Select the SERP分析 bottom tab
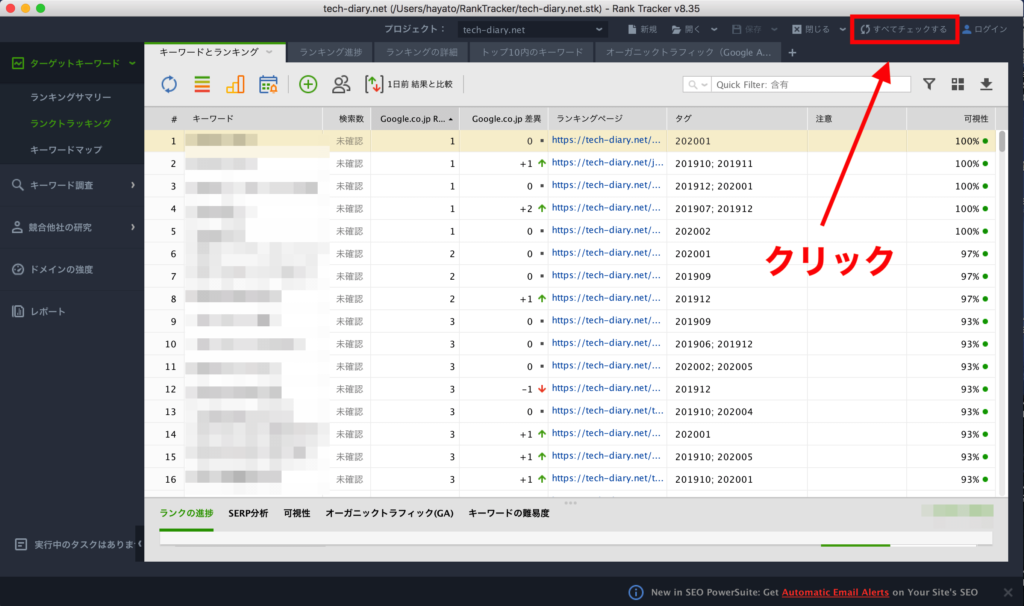 point(248,513)
